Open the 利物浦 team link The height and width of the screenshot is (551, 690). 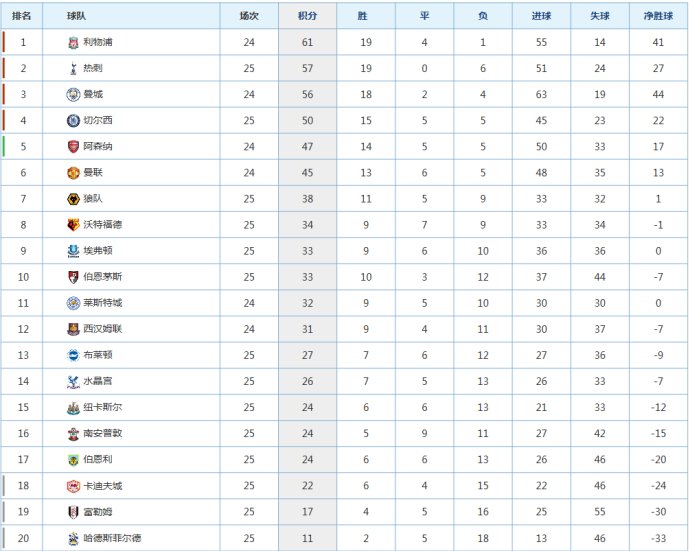point(98,42)
